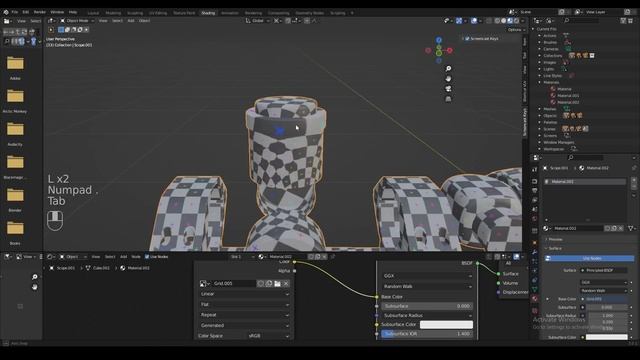
Task: Click the viewport zoom magnifier icon
Action: coord(448,69)
